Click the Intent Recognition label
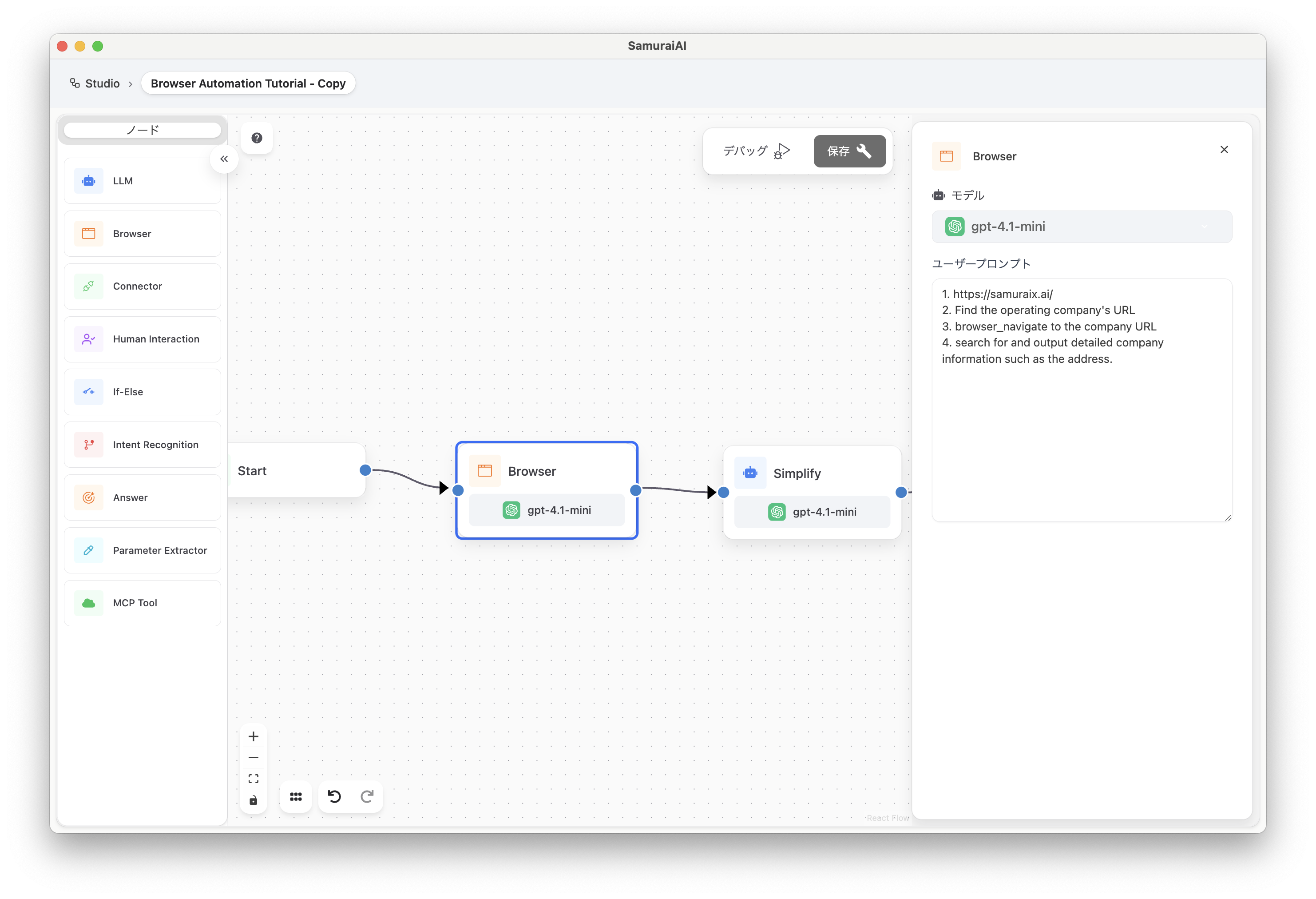Image resolution: width=1316 pixels, height=899 pixels. click(x=156, y=445)
